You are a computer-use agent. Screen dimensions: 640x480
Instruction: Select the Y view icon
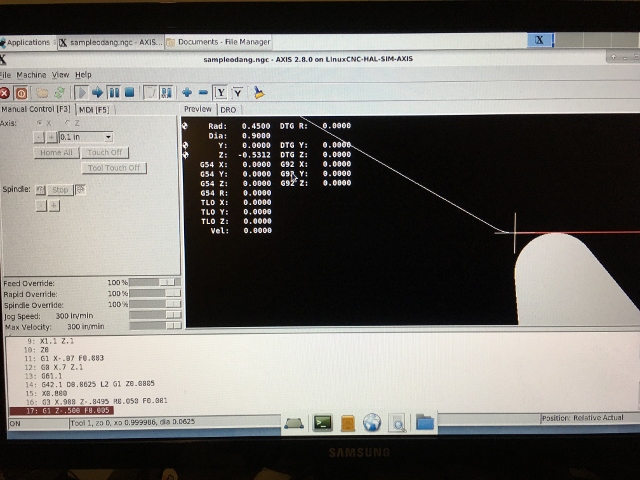[x=221, y=93]
